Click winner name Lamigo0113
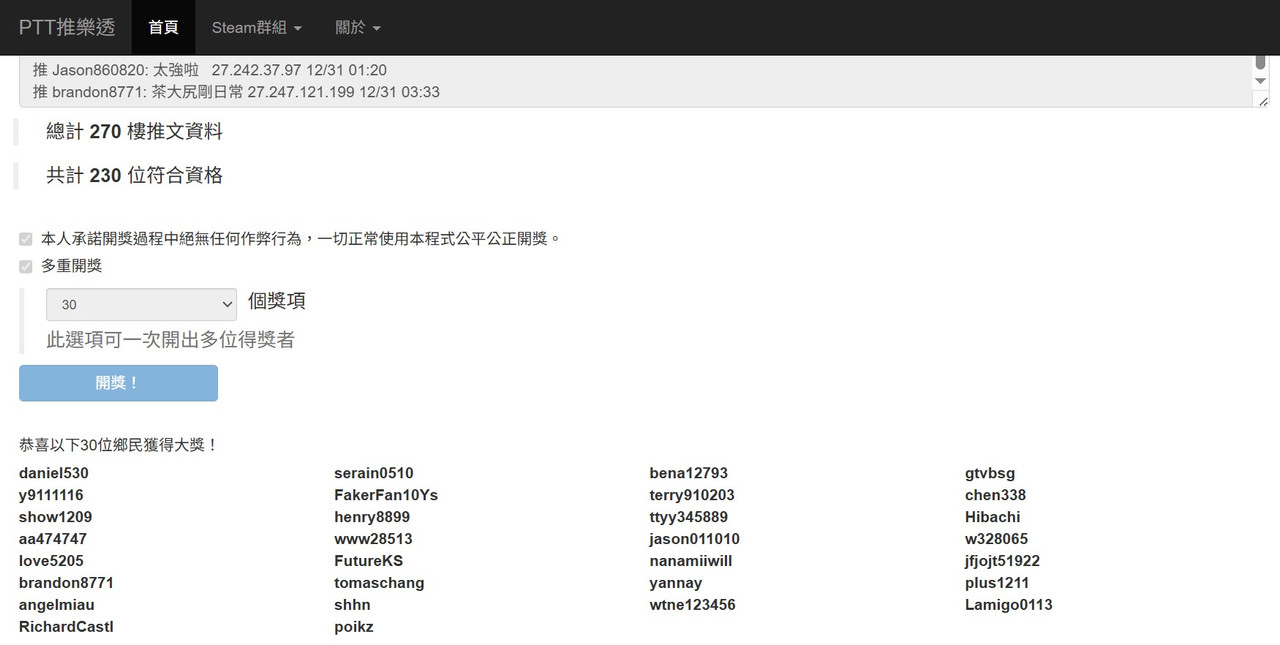 tap(1009, 605)
